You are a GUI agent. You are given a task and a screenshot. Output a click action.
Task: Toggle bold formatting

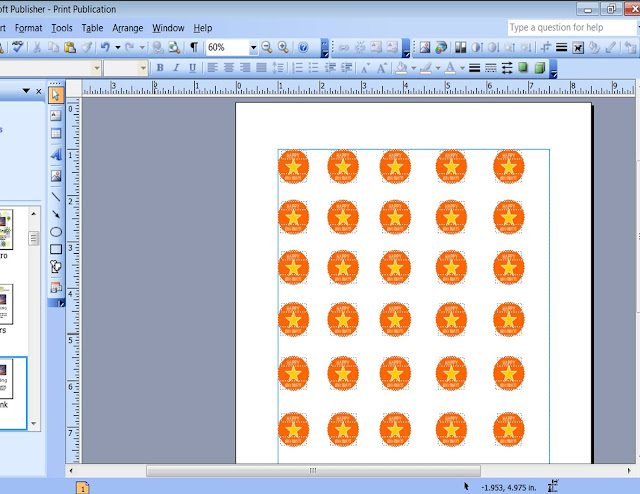click(x=160, y=68)
